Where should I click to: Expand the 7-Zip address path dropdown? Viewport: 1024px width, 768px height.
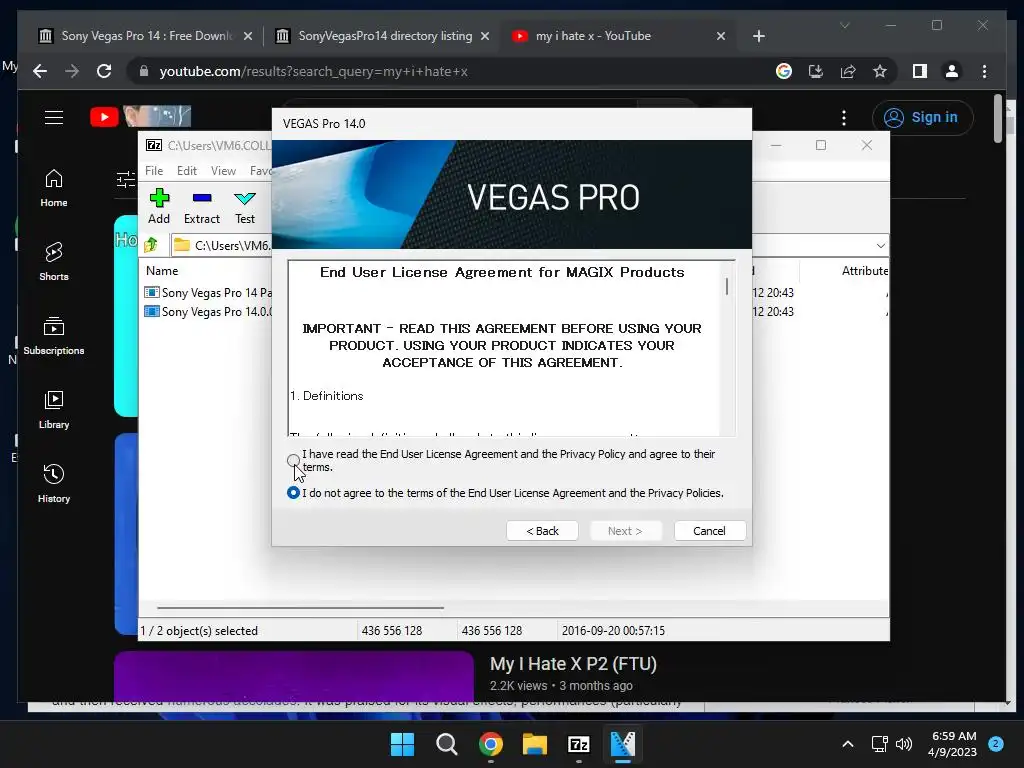880,246
